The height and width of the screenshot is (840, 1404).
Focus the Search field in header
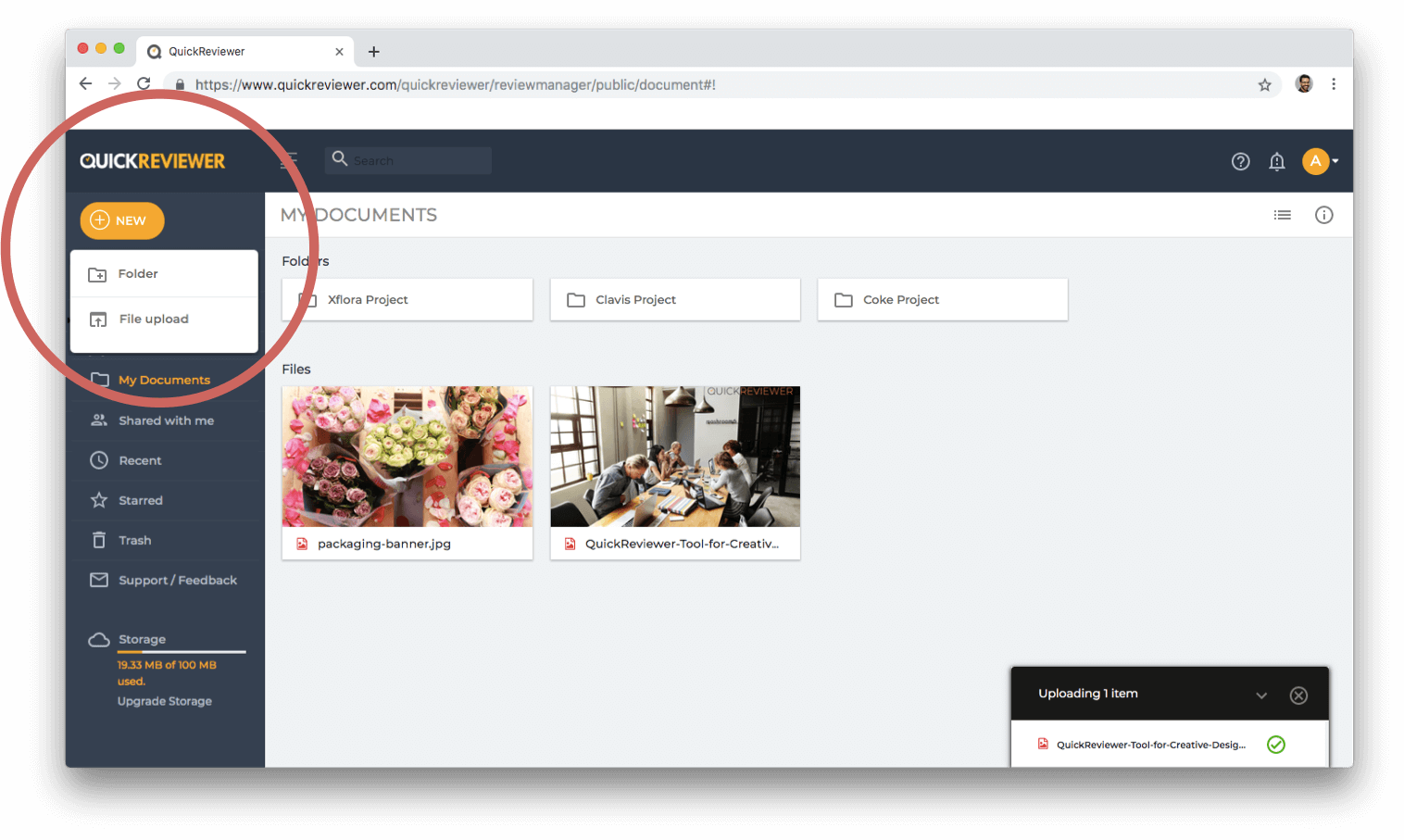pos(408,160)
